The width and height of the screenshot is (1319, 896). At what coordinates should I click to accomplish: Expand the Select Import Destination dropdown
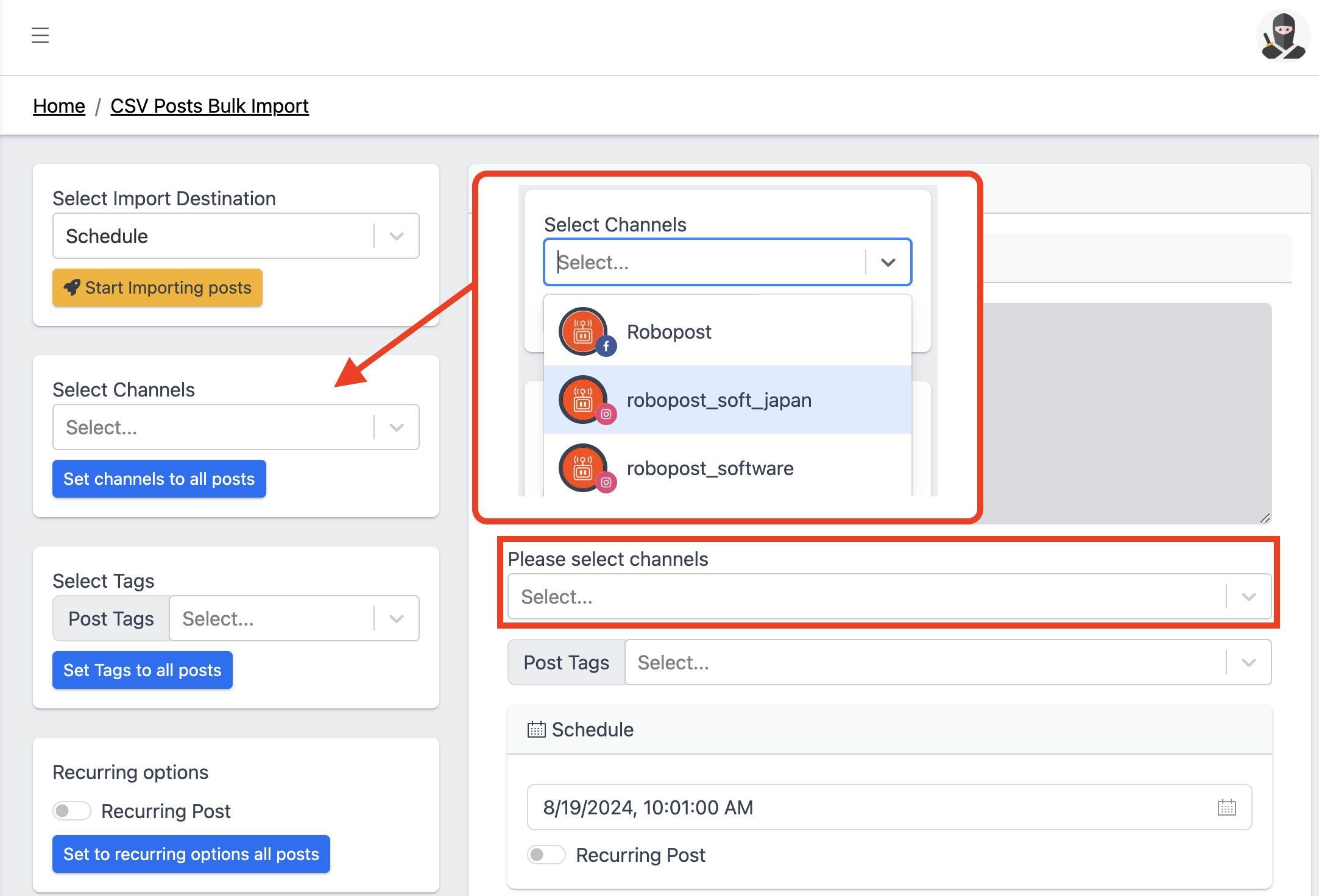click(x=236, y=236)
